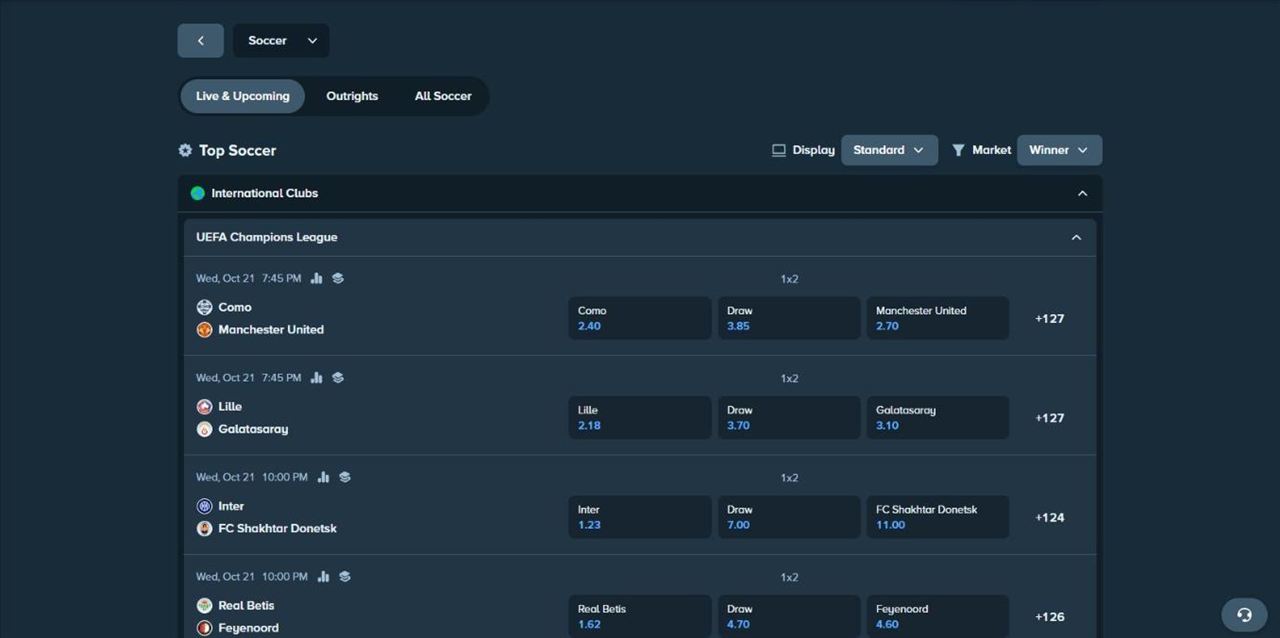Bet on Inter at 1.23
1280x638 pixels.
click(x=640, y=517)
